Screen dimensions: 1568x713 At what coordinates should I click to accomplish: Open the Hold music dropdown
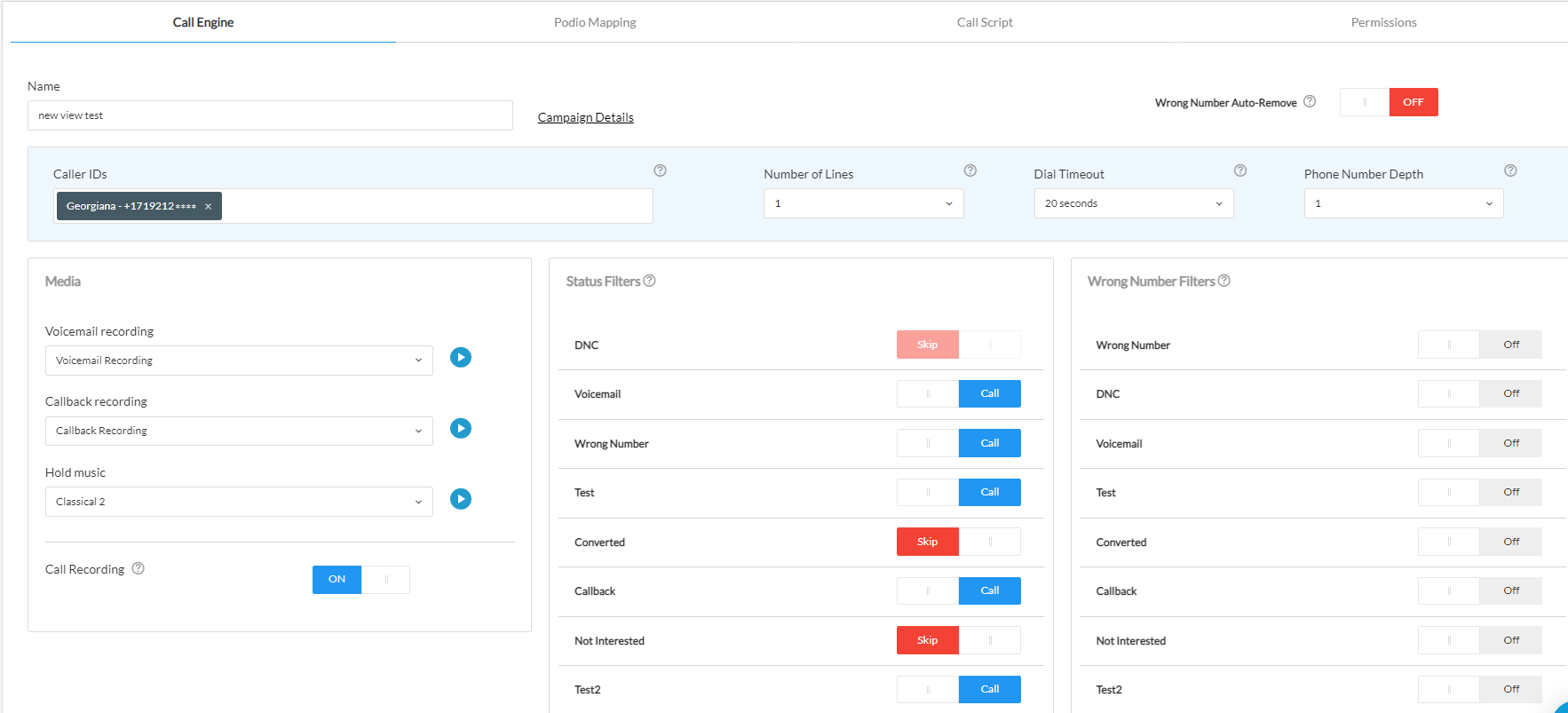[x=239, y=502]
